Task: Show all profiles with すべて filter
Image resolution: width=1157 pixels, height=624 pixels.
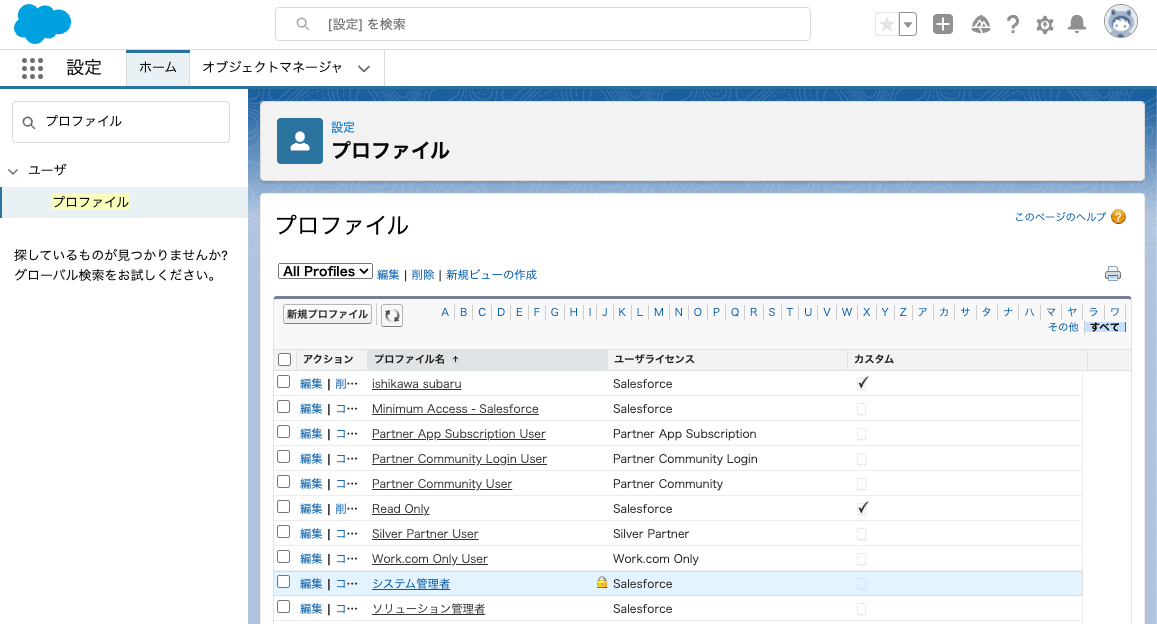Action: pyautogui.click(x=1105, y=327)
